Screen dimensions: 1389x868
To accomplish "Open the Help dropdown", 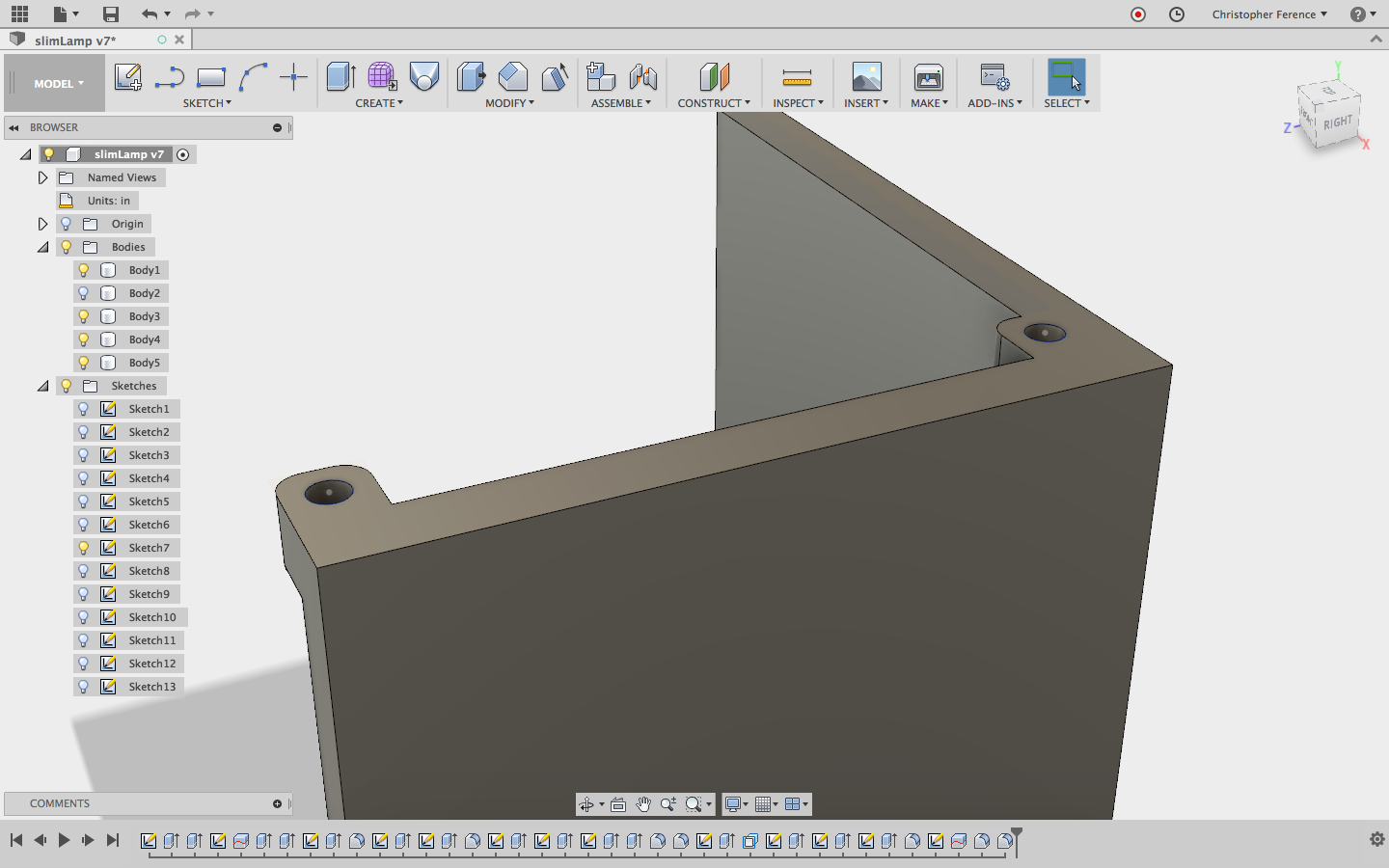I will [x=1363, y=14].
